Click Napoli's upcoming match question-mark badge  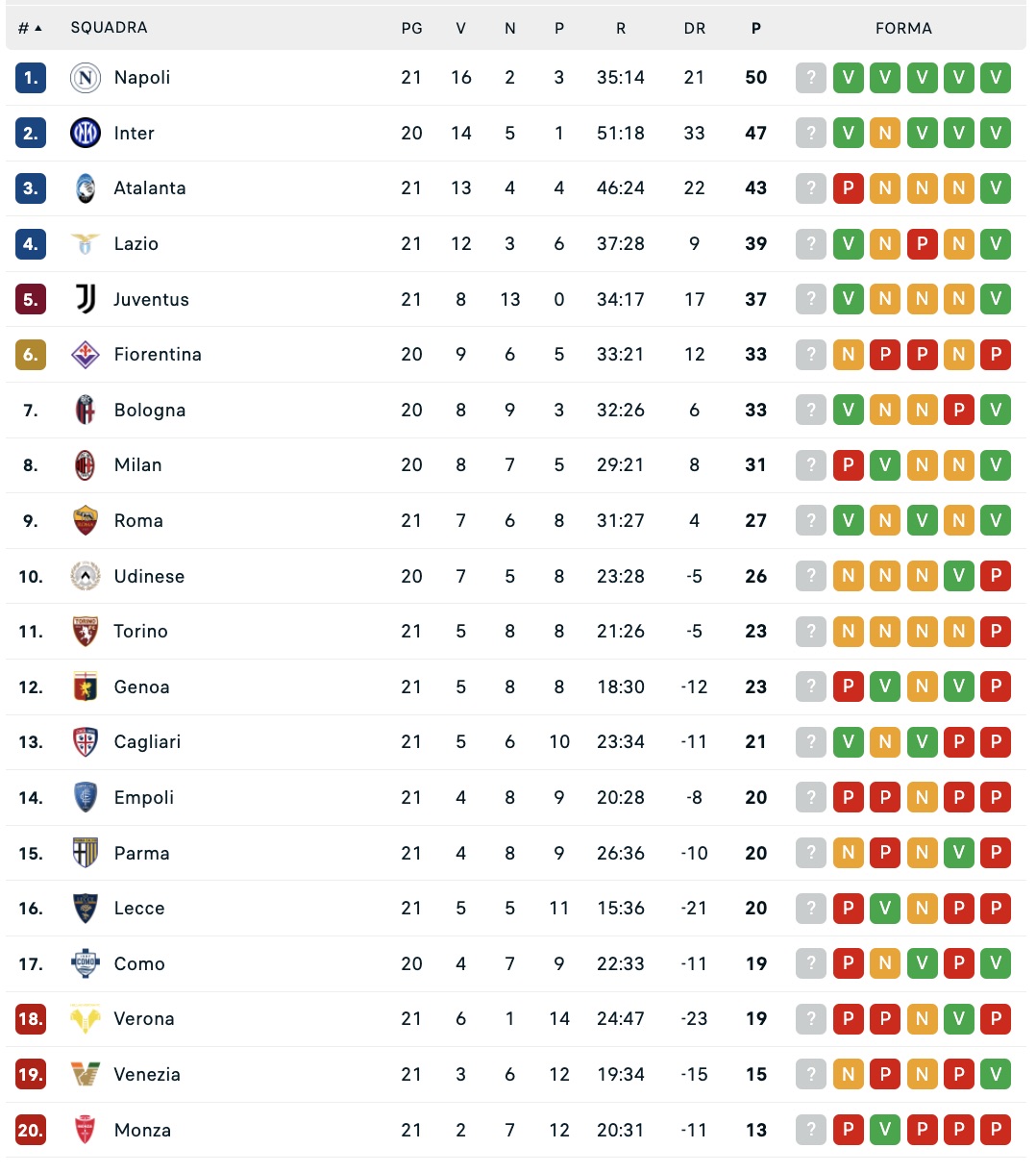click(x=811, y=78)
